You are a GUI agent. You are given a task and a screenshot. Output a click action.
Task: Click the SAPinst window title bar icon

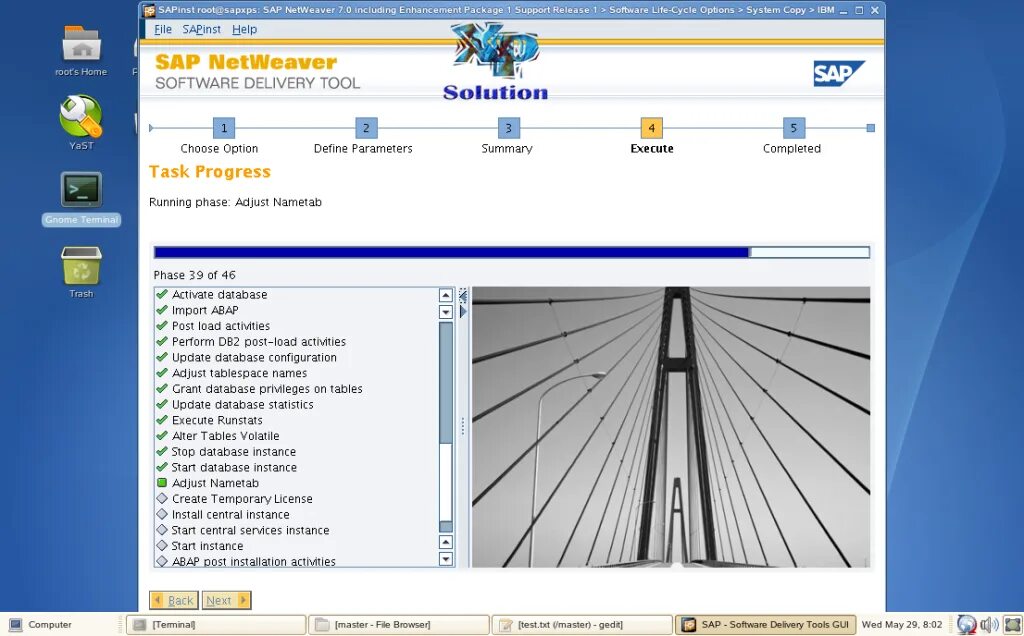click(x=149, y=10)
